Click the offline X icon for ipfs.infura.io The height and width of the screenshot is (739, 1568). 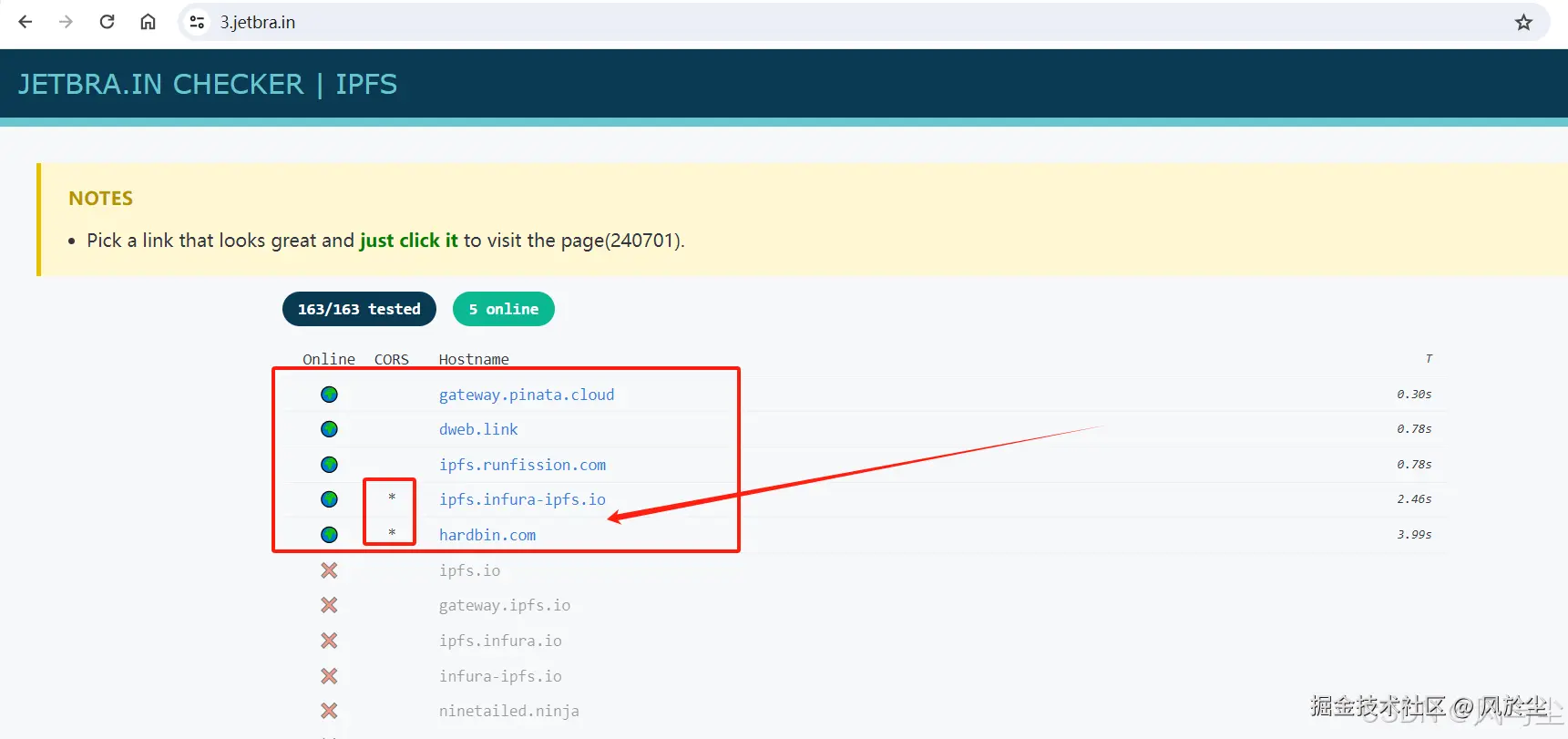click(x=329, y=641)
